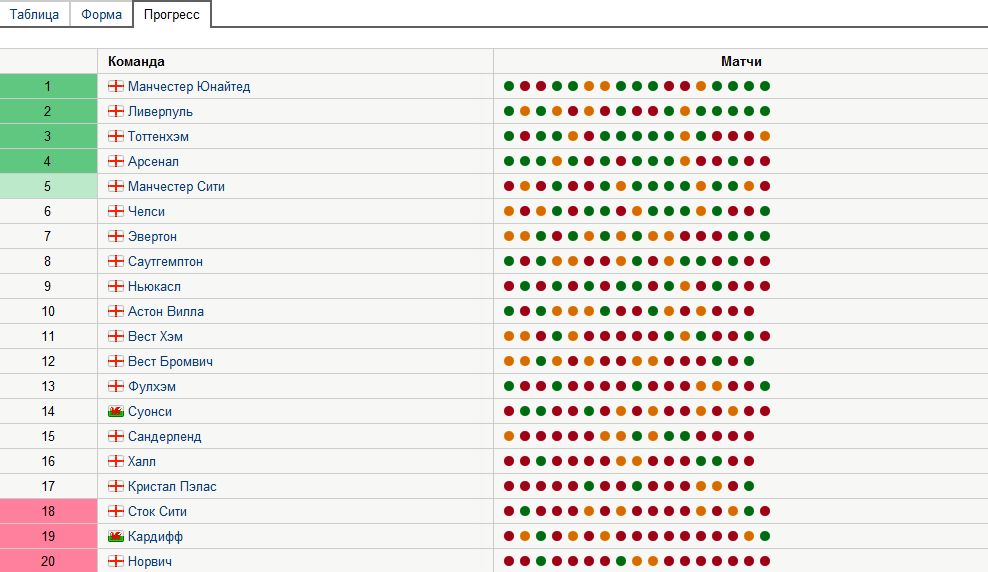Image resolution: width=988 pixels, height=572 pixels.
Task: Select the Кристал Пэлас team link
Action: coord(172,486)
